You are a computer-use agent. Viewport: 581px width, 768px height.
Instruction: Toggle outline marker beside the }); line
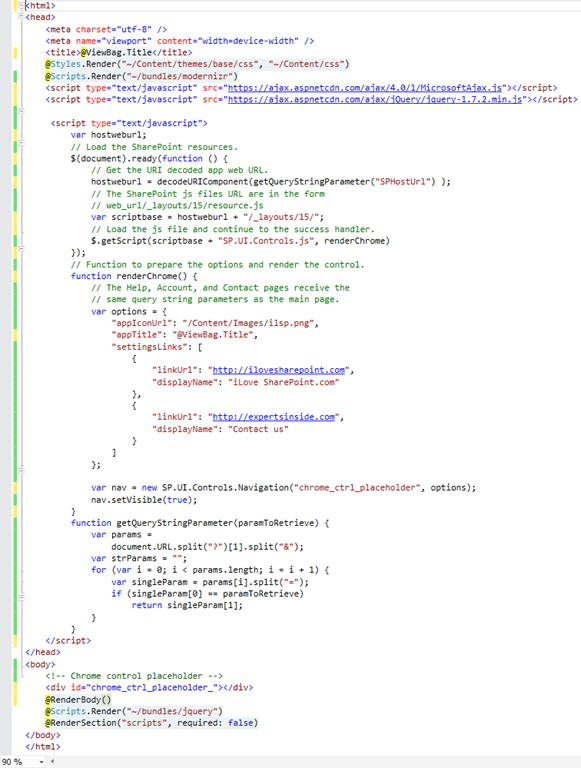[21, 249]
